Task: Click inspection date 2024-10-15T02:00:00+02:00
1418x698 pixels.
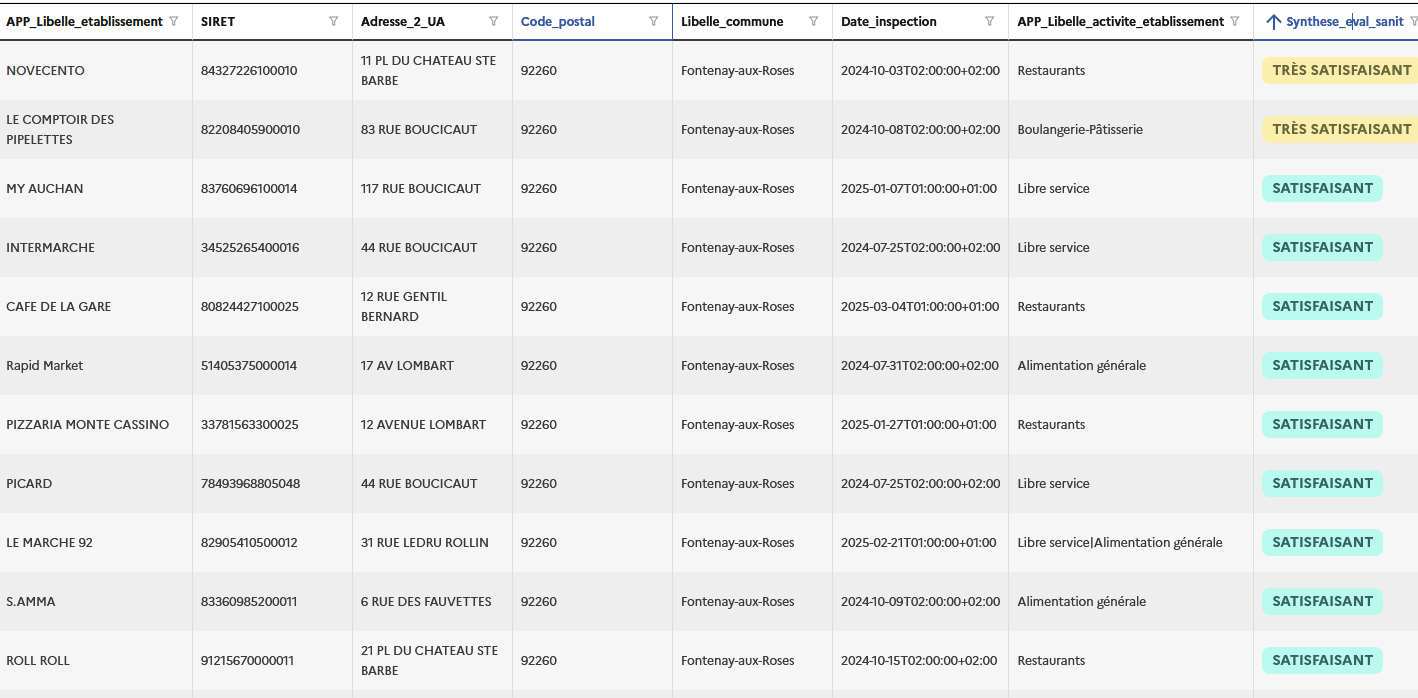Action: point(919,660)
